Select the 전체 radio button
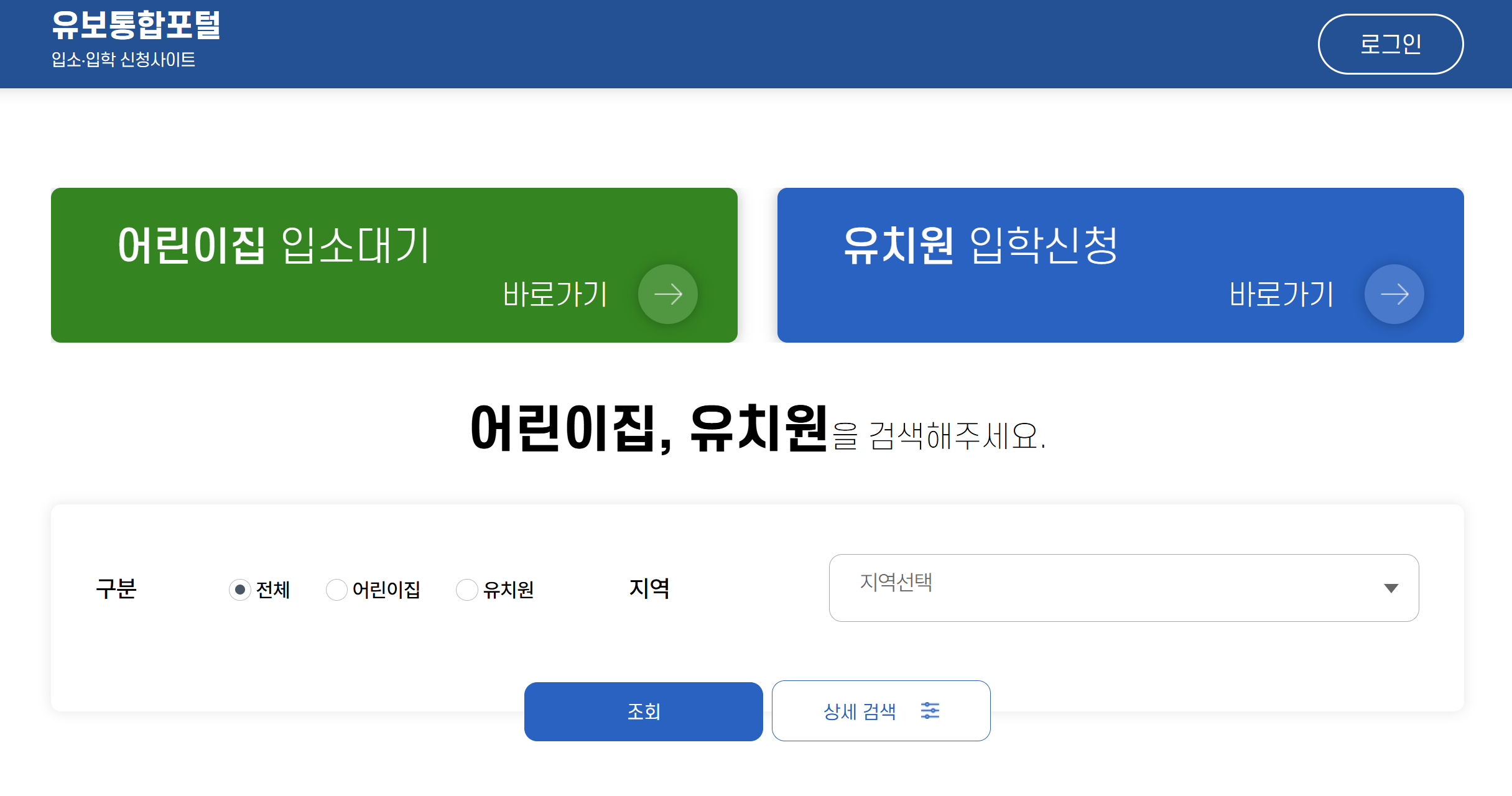The height and width of the screenshot is (796, 1512). [x=240, y=589]
